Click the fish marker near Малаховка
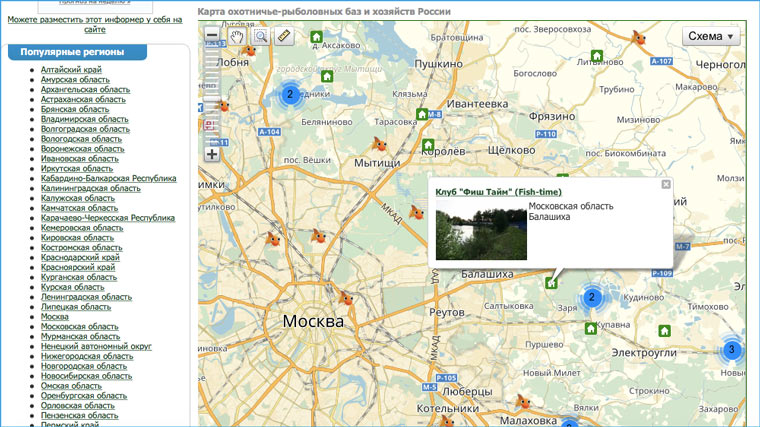Image resolution: width=760 pixels, height=427 pixels. pyautogui.click(x=522, y=402)
